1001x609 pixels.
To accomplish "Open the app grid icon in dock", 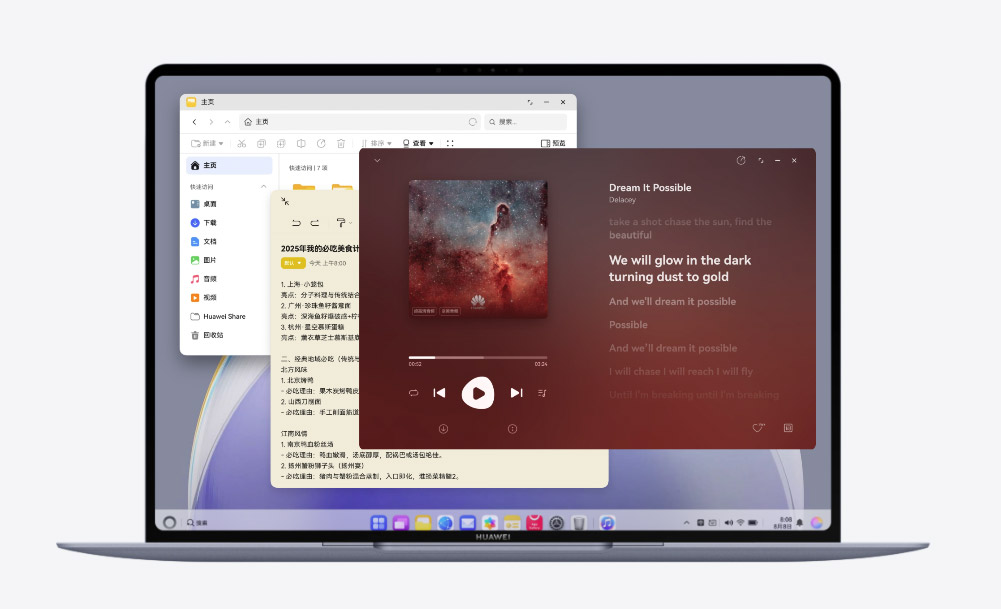I will pyautogui.click(x=379, y=523).
